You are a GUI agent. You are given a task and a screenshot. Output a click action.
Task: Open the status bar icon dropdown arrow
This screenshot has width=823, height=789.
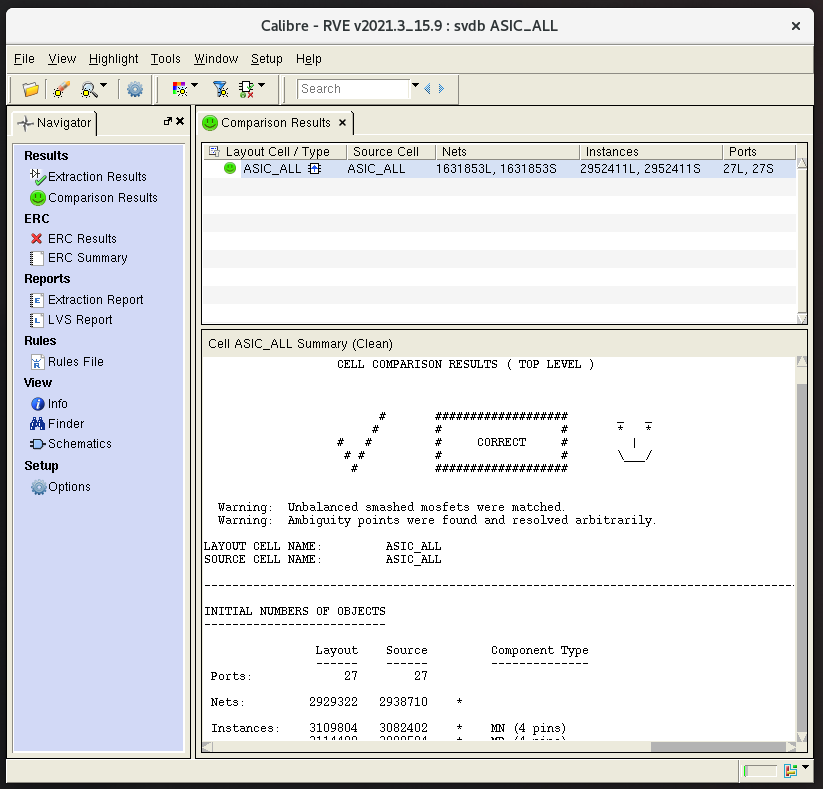point(806,767)
